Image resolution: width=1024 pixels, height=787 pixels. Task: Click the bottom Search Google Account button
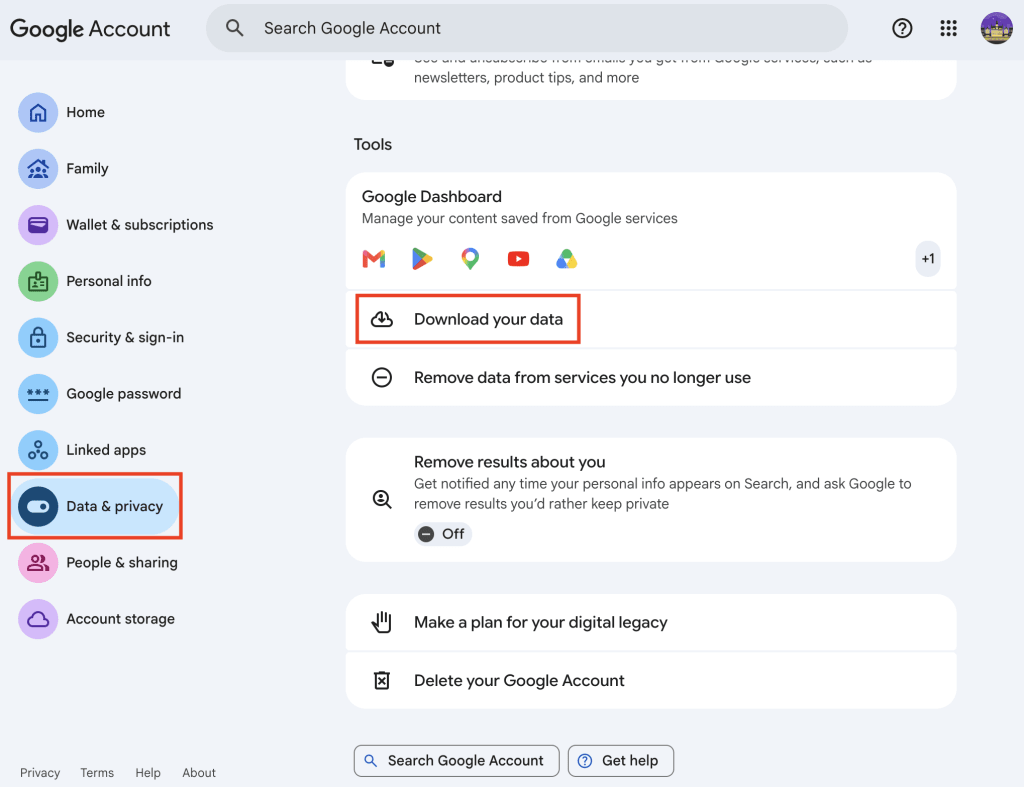tap(456, 761)
